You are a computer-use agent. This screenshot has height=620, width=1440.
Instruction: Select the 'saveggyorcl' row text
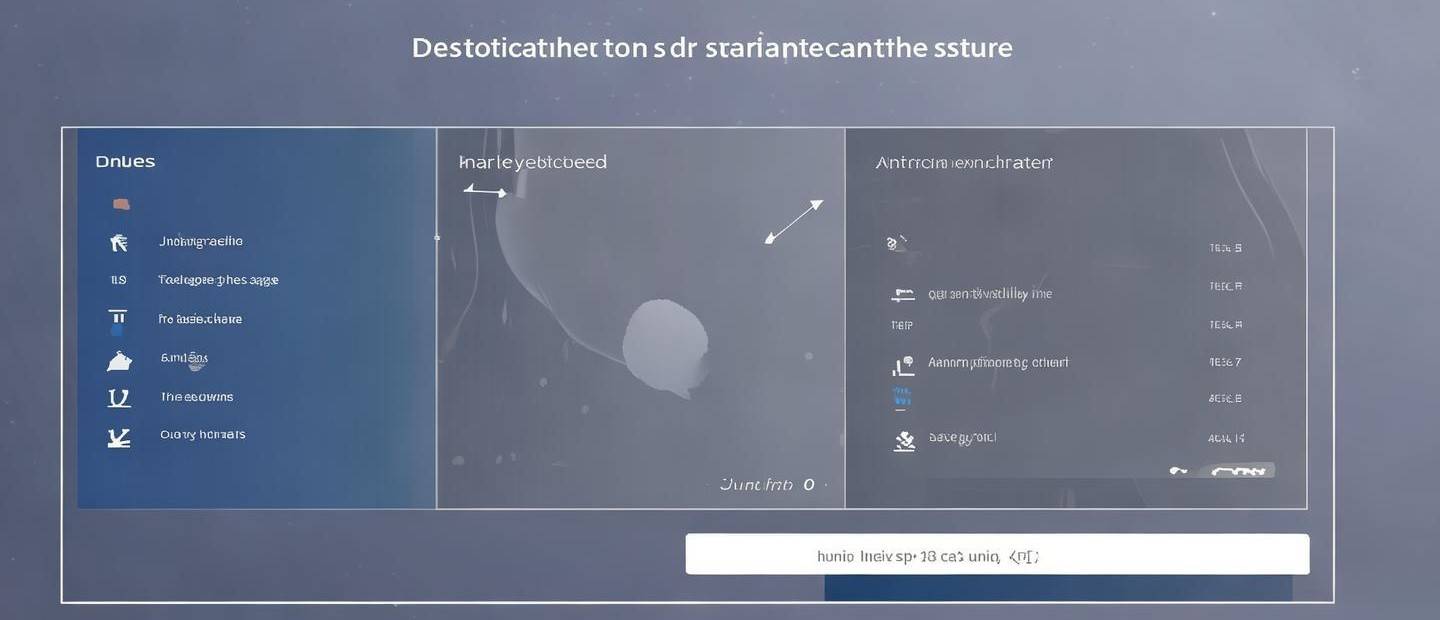tap(962, 438)
